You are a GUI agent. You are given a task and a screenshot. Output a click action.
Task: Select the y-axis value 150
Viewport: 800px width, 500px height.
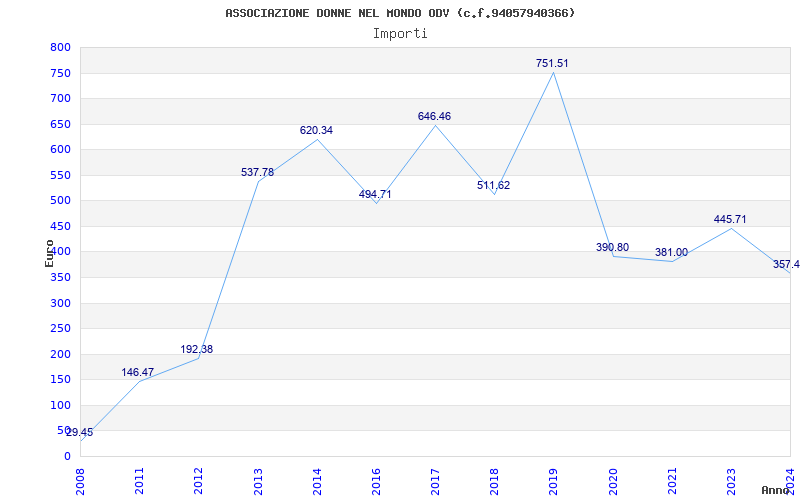tap(60, 380)
